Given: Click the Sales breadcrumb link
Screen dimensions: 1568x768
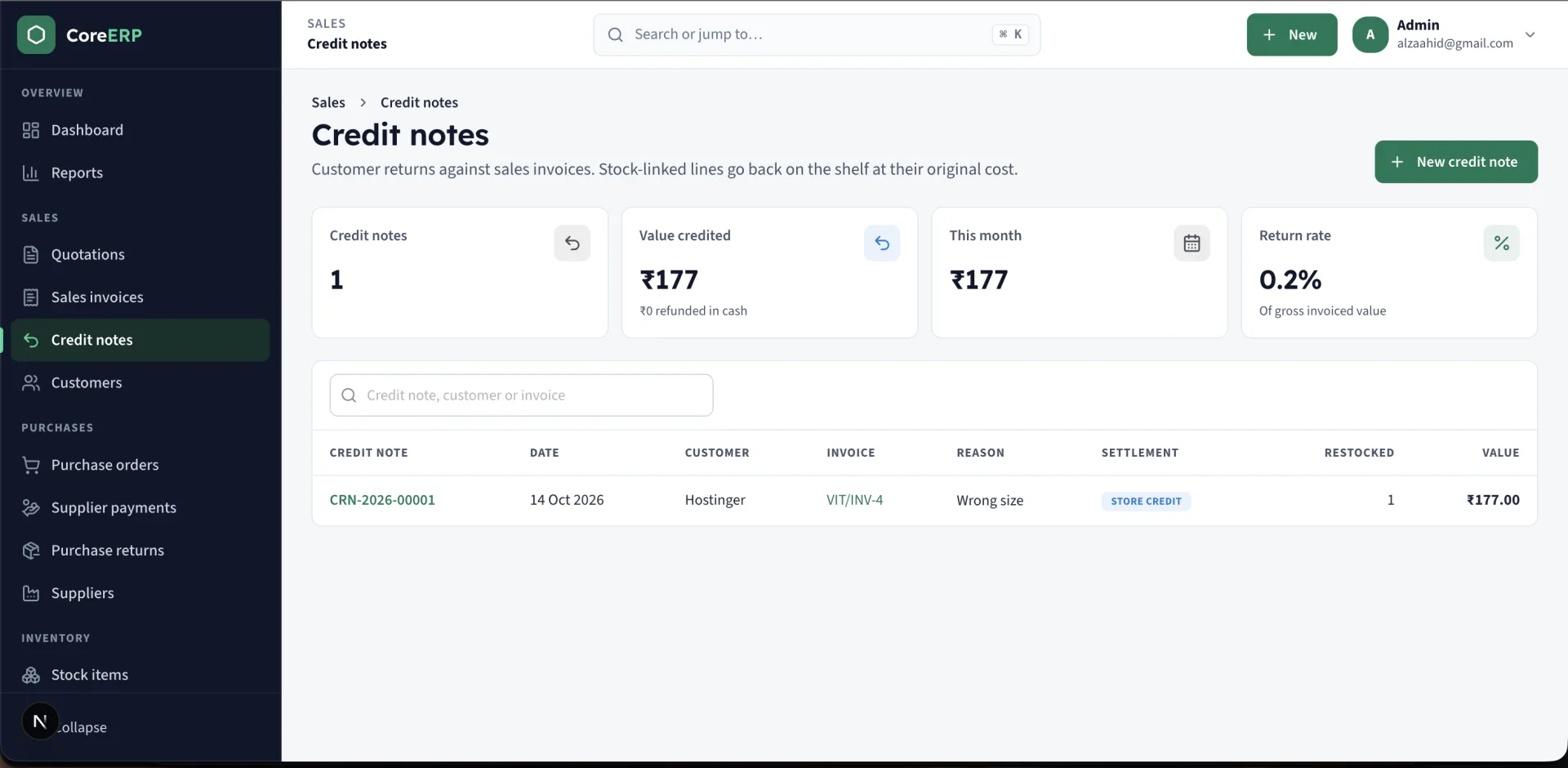Looking at the screenshot, I should tap(328, 102).
